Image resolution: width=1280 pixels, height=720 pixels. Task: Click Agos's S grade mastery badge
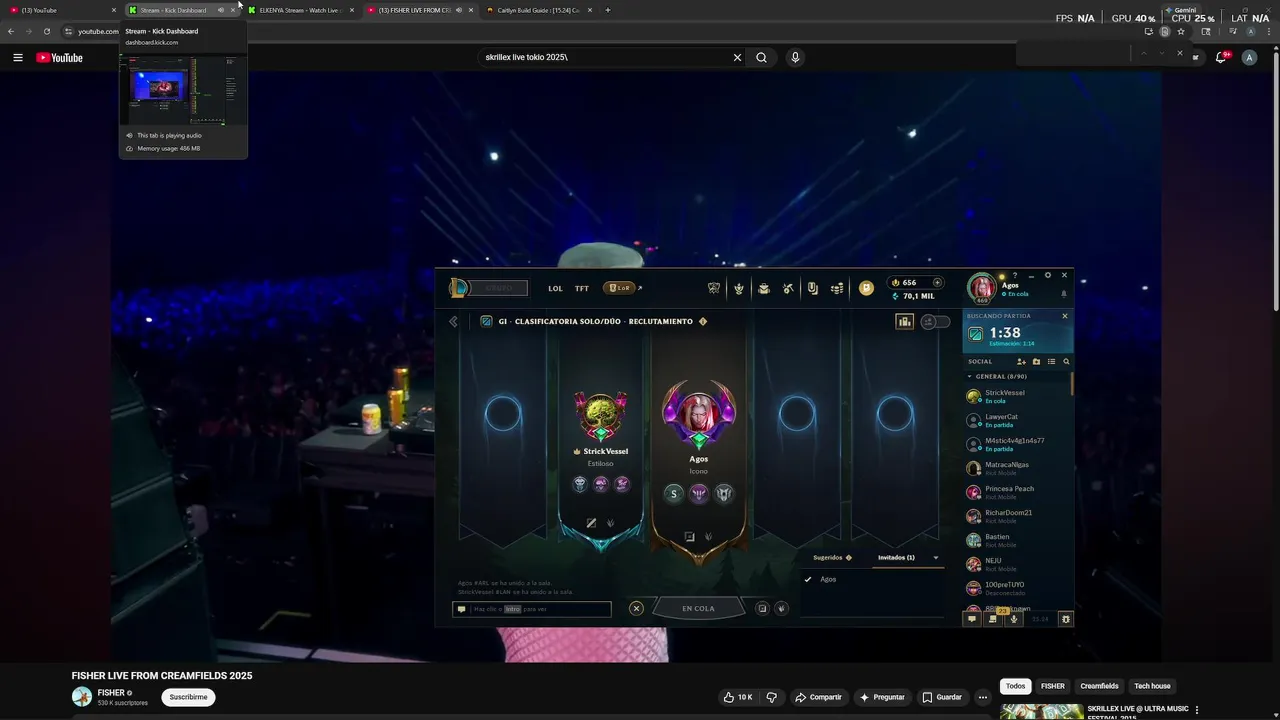674,493
